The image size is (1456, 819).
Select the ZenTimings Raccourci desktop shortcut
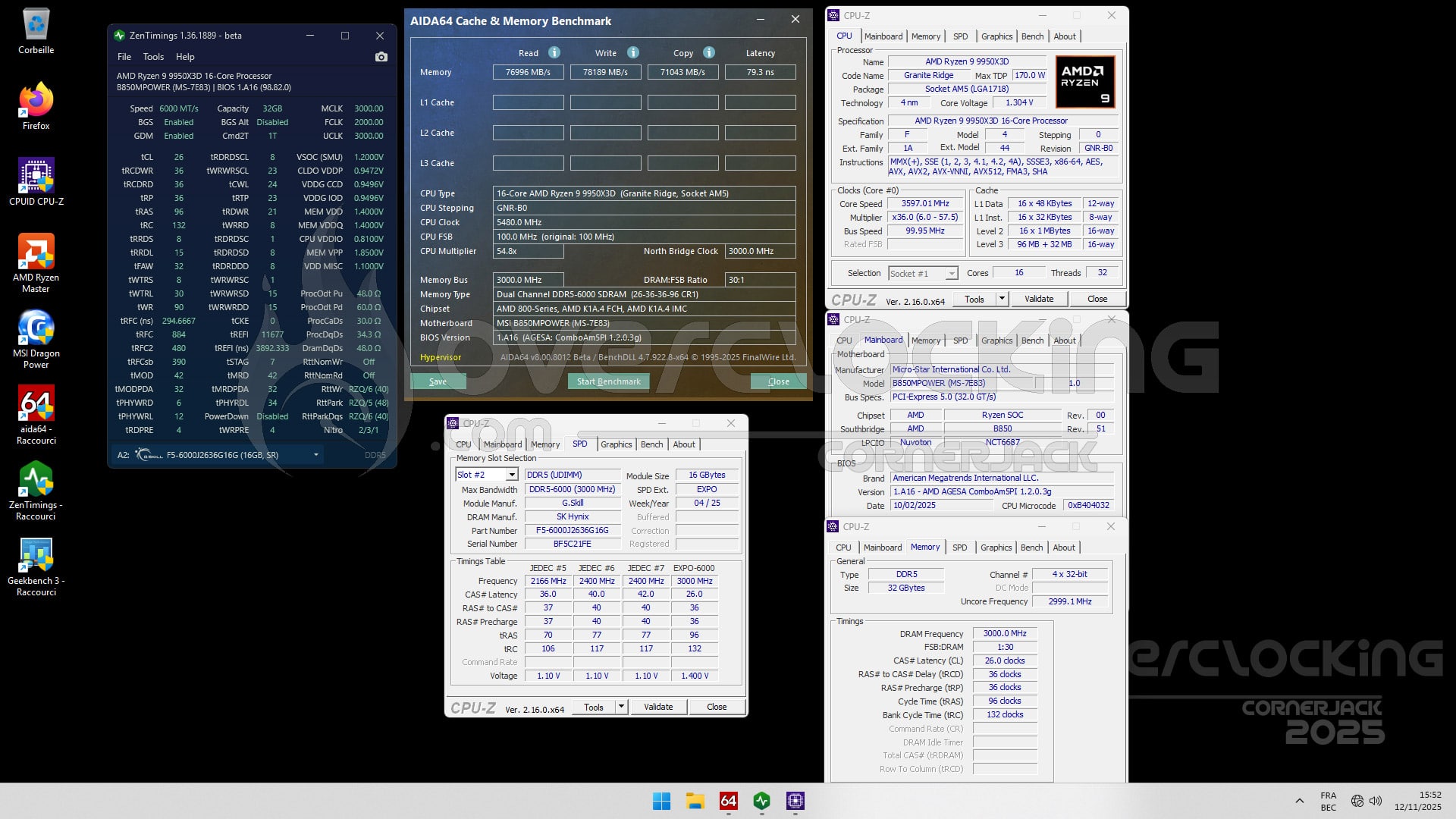[36, 491]
